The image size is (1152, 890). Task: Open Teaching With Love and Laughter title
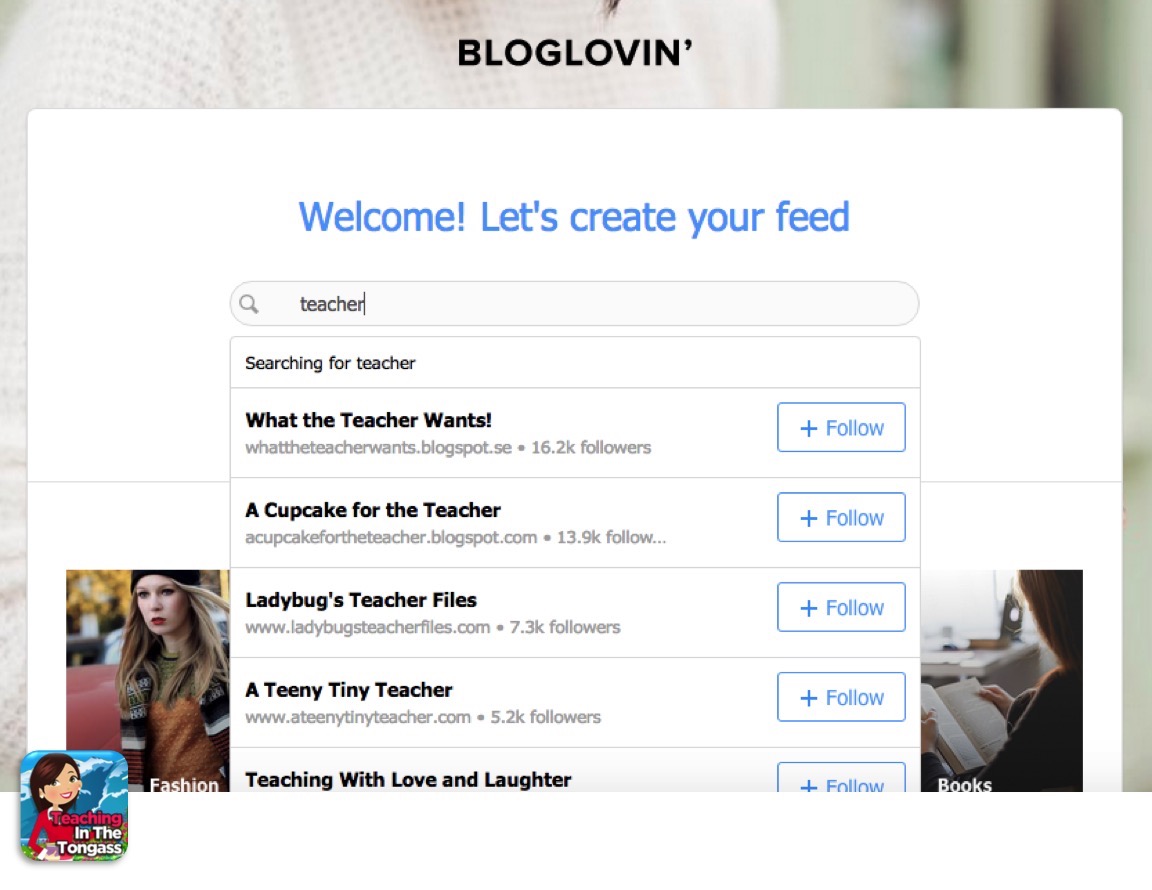pyautogui.click(x=408, y=780)
